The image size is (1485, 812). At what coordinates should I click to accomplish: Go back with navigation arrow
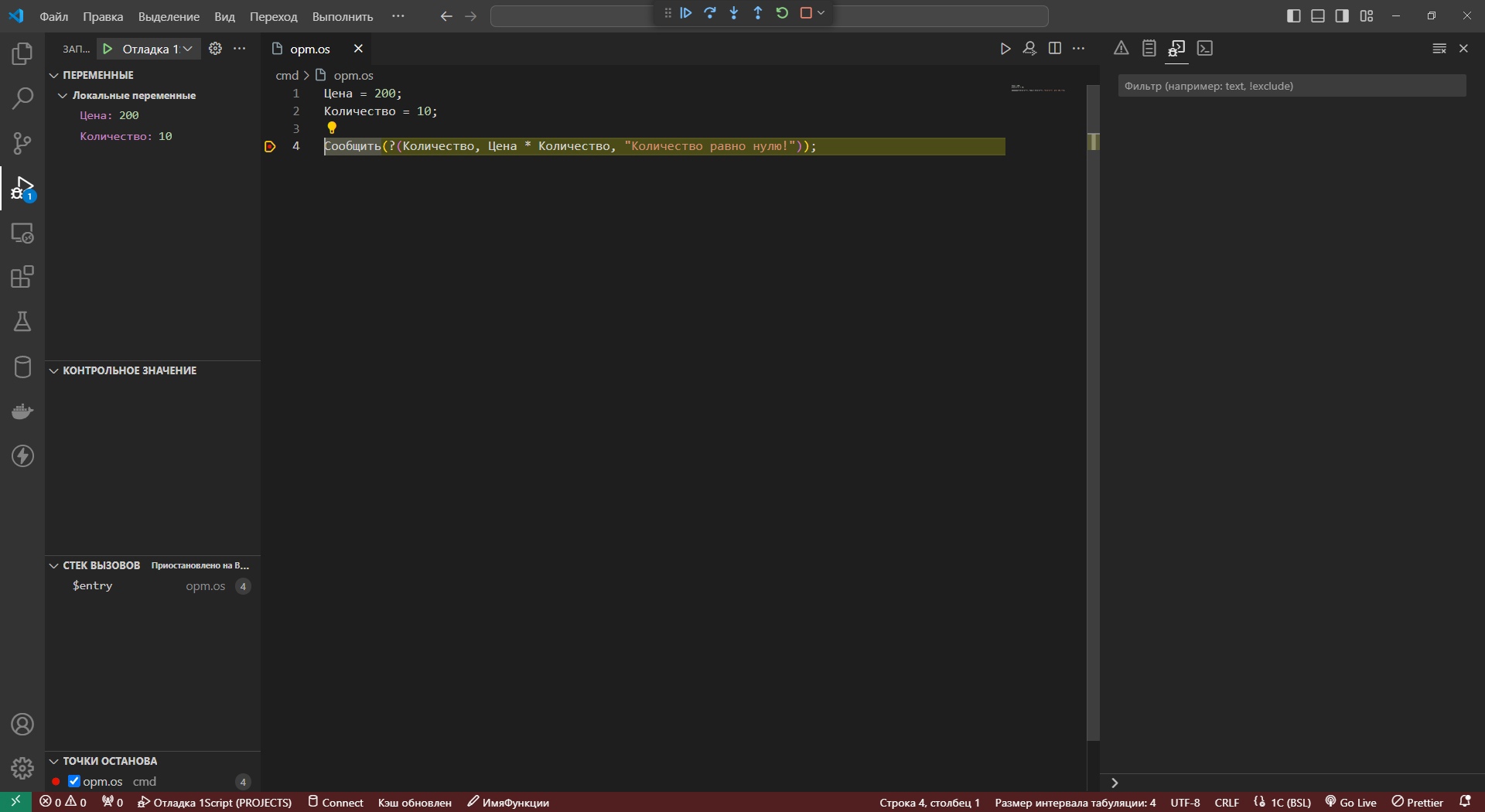(446, 16)
